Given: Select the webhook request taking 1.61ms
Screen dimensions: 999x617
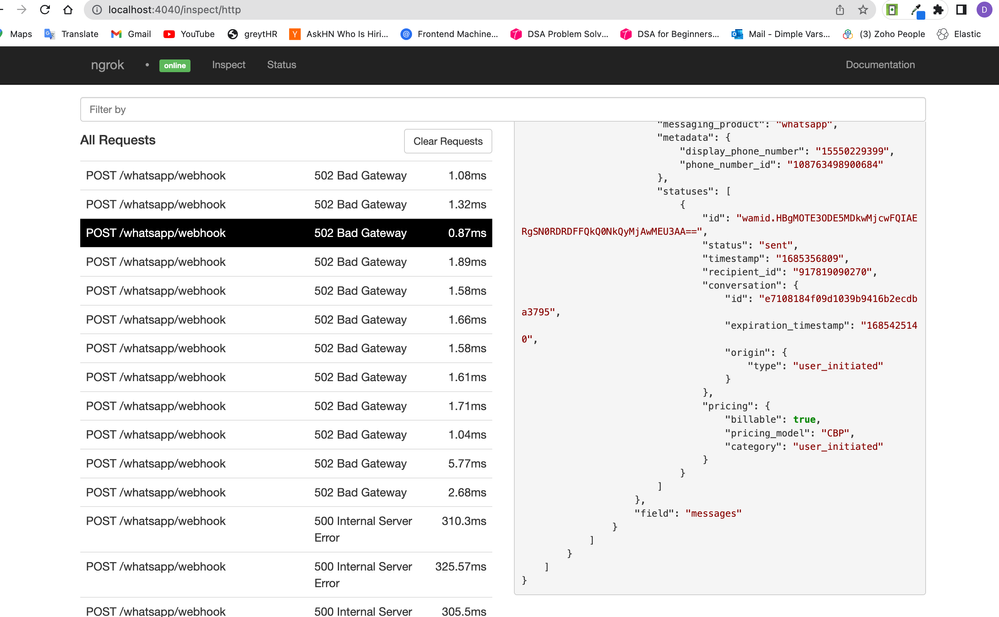Looking at the screenshot, I should coord(286,377).
